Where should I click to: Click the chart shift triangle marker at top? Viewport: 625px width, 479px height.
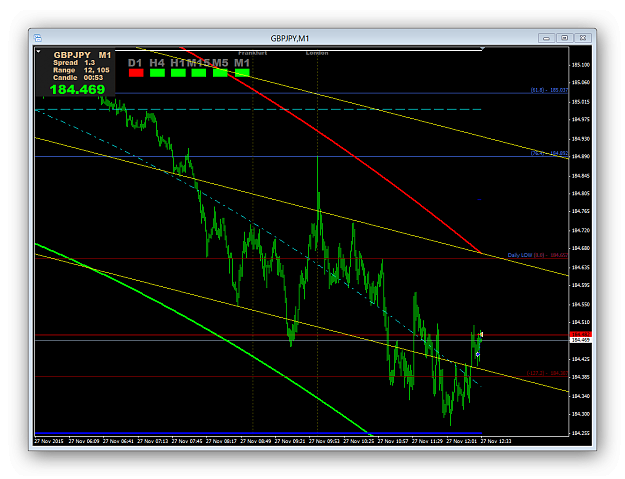[x=482, y=49]
